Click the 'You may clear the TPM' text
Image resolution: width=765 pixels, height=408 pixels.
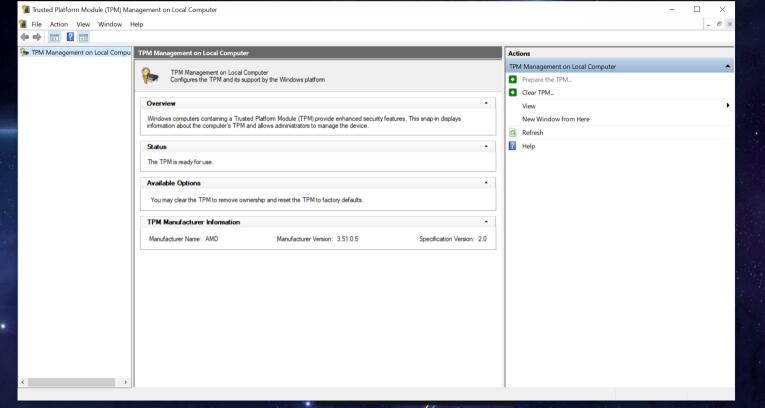pyautogui.click(x=257, y=200)
